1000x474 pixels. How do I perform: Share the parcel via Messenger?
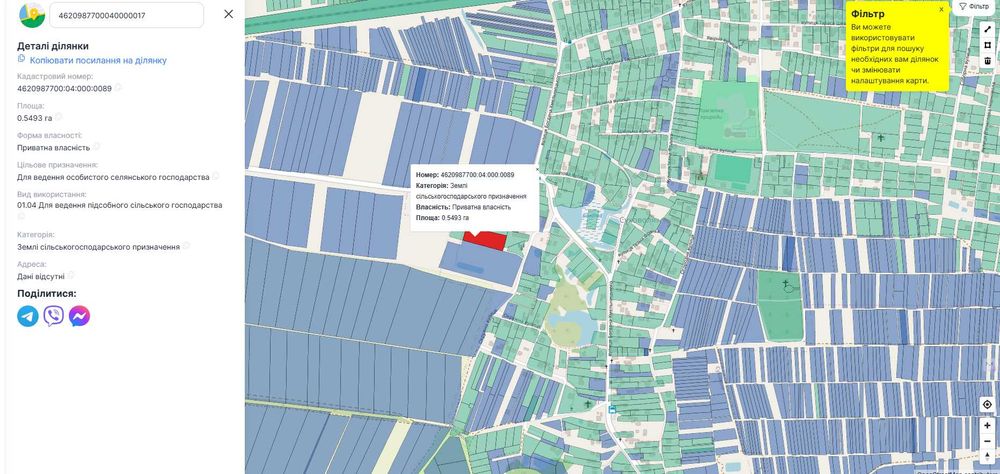[x=79, y=316]
